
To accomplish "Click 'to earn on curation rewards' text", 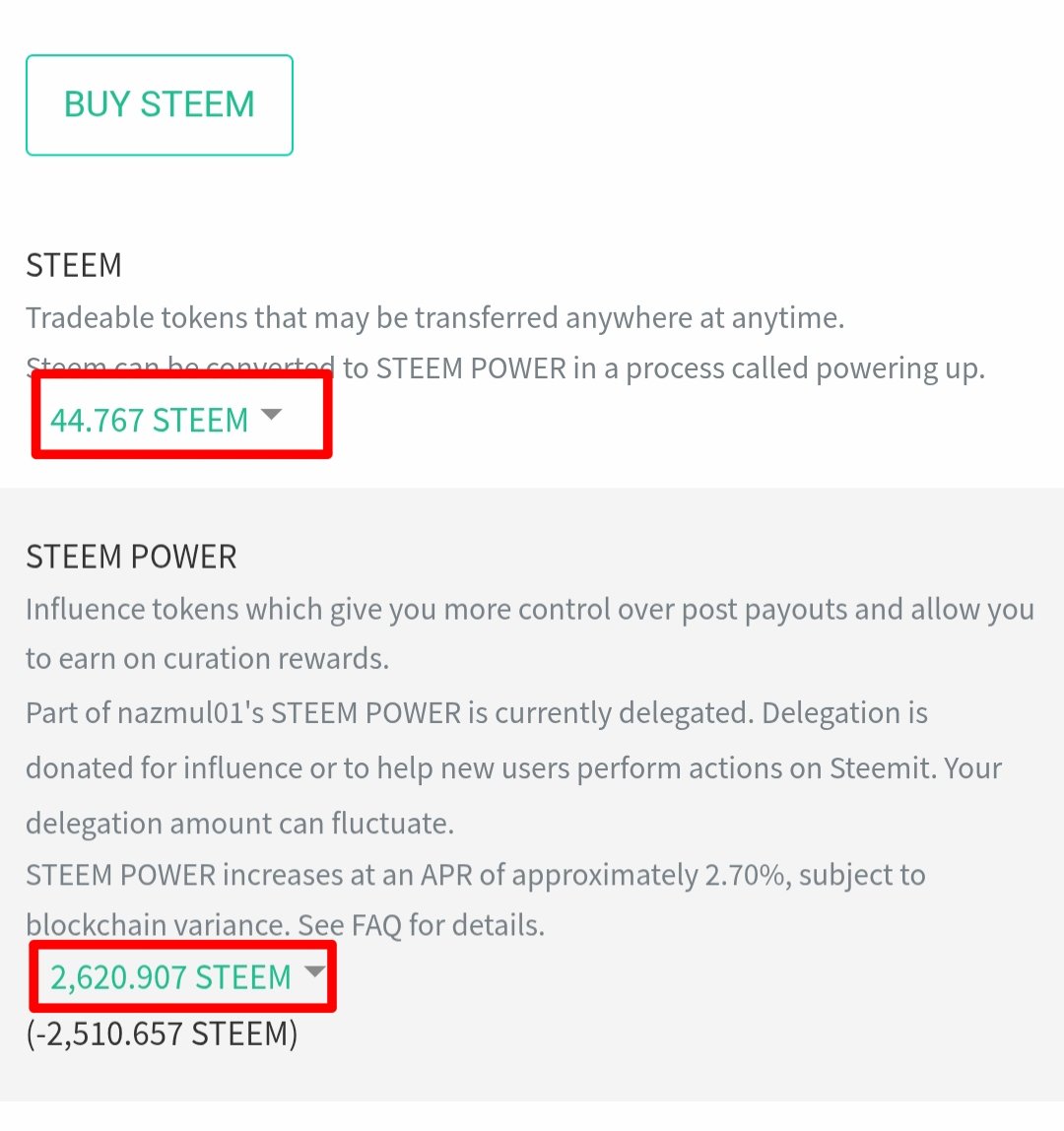I will coord(208,658).
